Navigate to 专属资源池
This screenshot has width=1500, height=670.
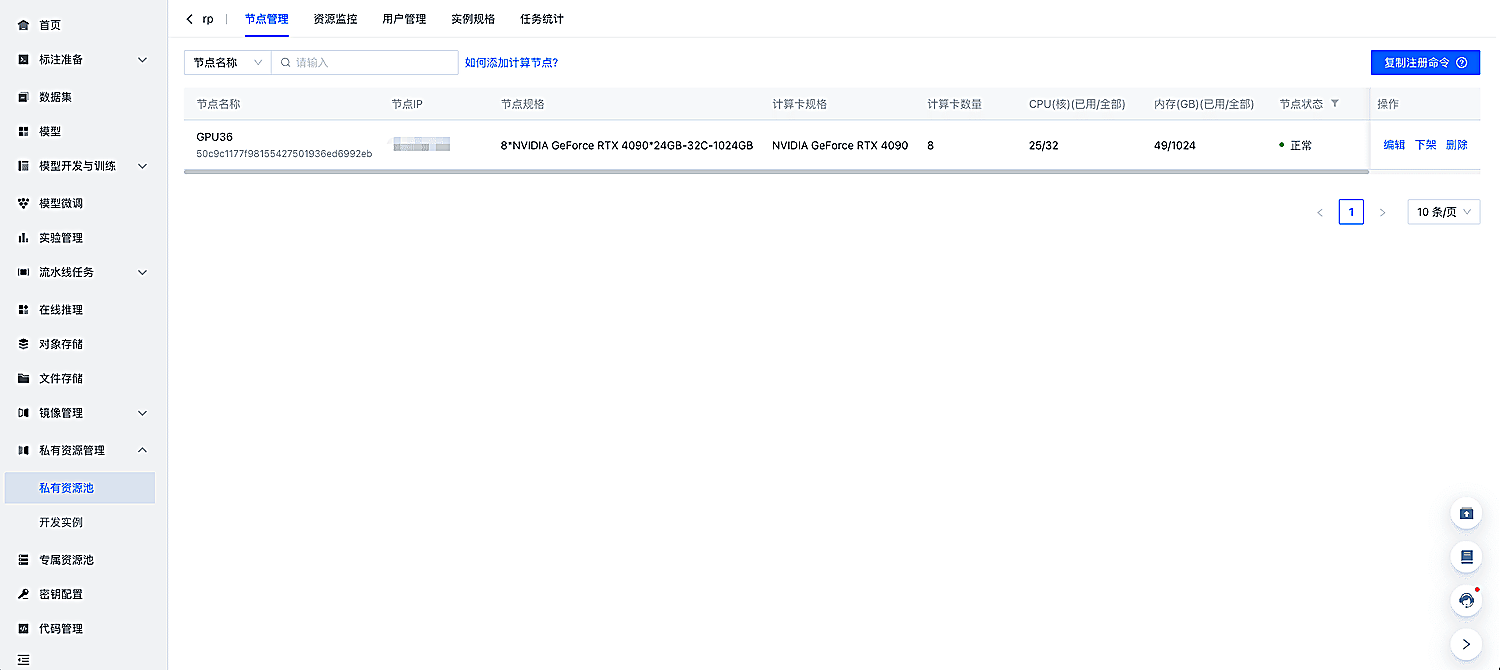point(66,560)
